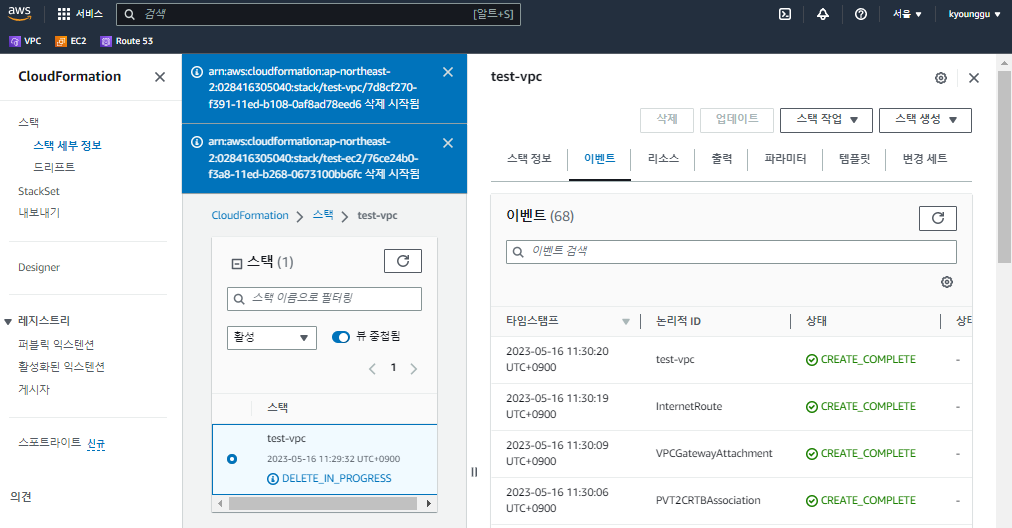Focus the stack name filter field
Screen dimensions: 1012x528
[x=324, y=299]
